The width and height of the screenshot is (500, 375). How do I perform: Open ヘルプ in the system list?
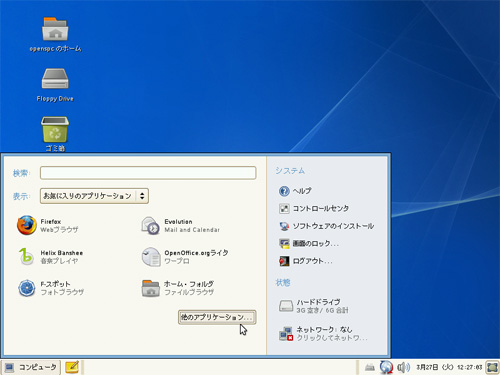(x=295, y=191)
